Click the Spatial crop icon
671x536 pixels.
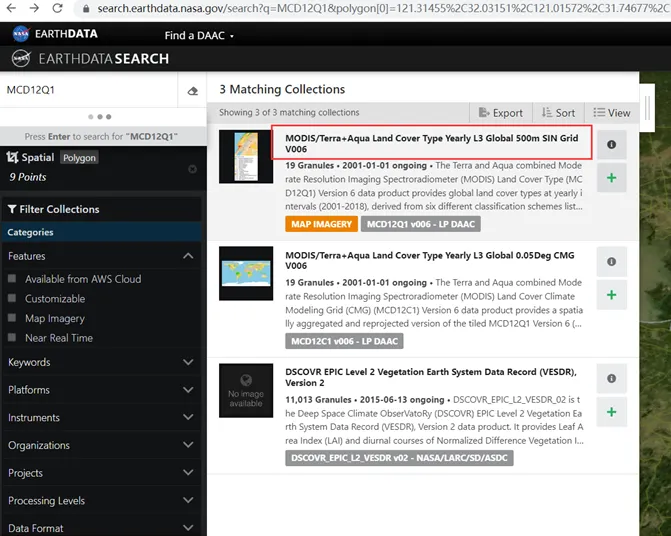click(x=12, y=157)
